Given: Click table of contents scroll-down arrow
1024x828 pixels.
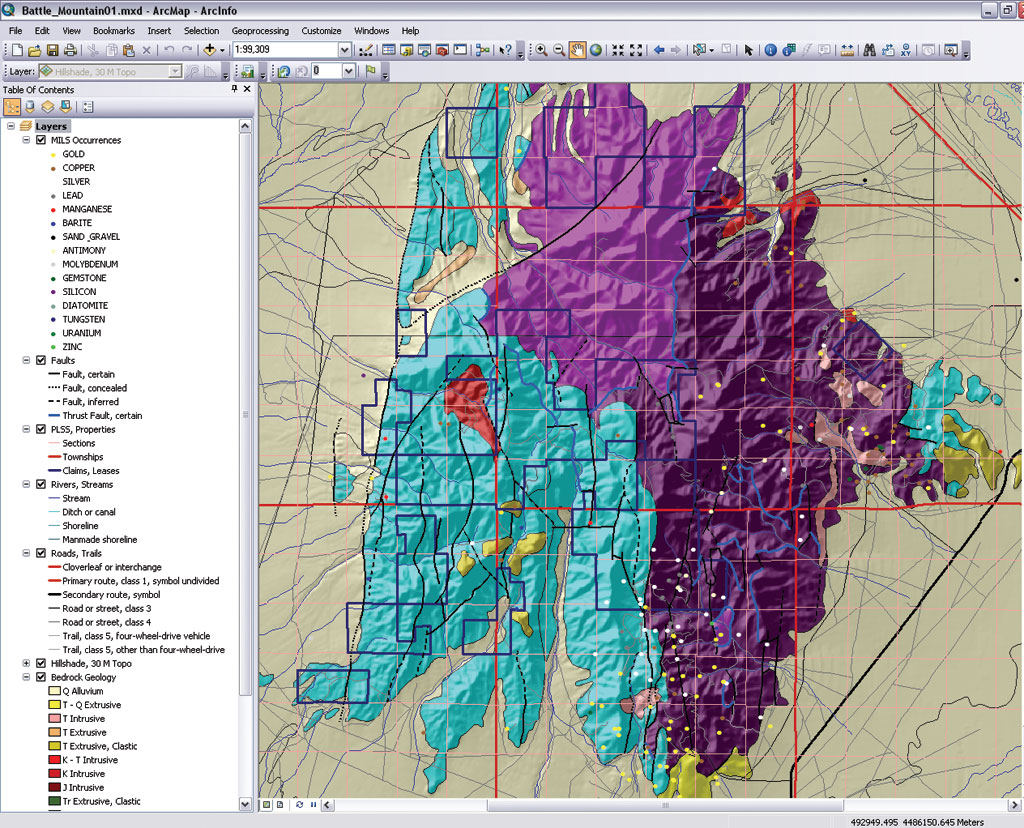Looking at the screenshot, I should pyautogui.click(x=246, y=804).
